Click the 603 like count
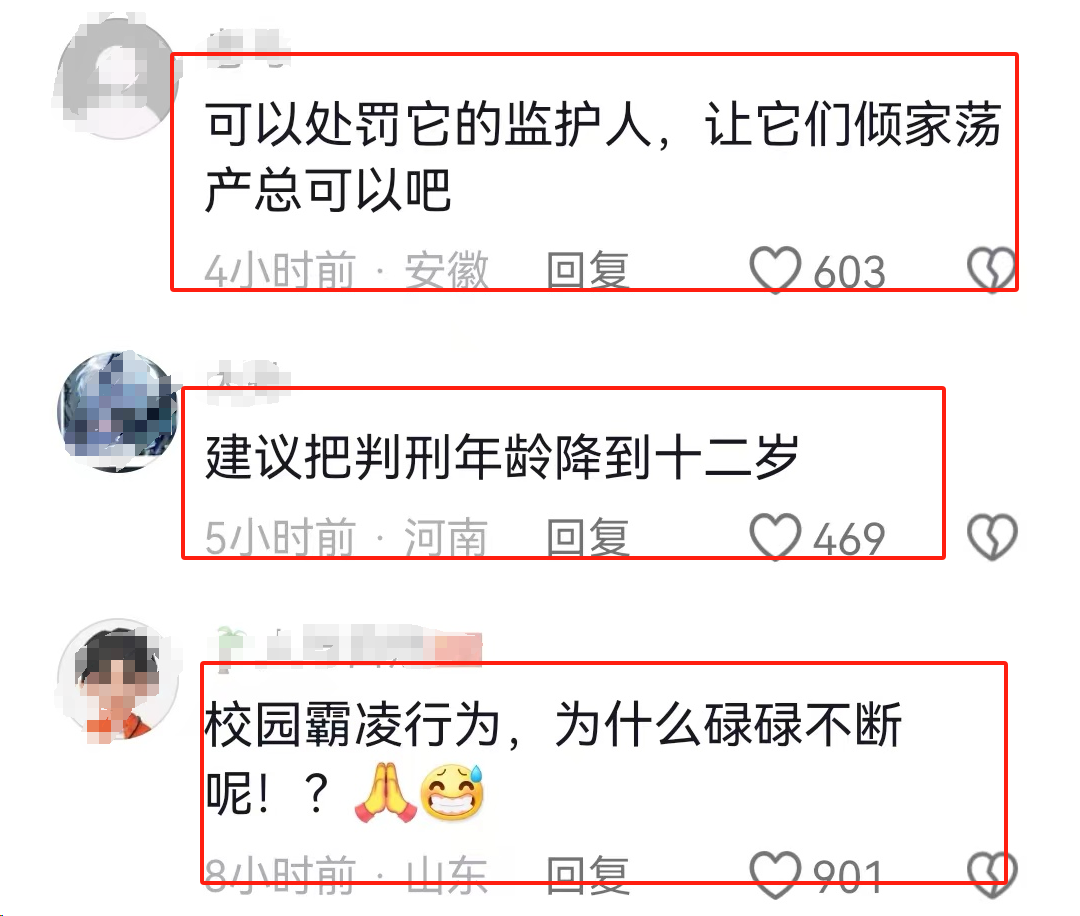 click(x=849, y=272)
